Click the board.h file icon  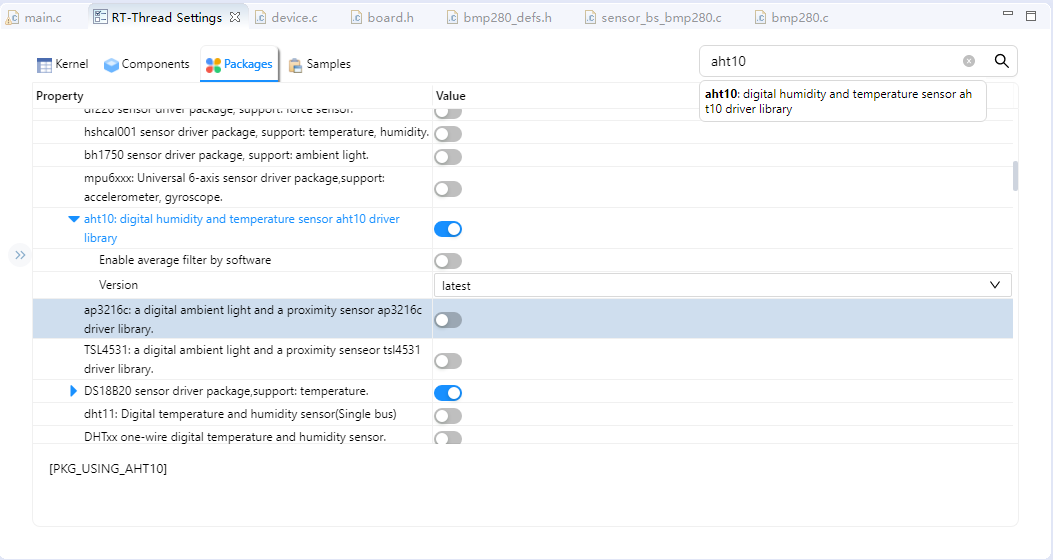pyautogui.click(x=357, y=18)
